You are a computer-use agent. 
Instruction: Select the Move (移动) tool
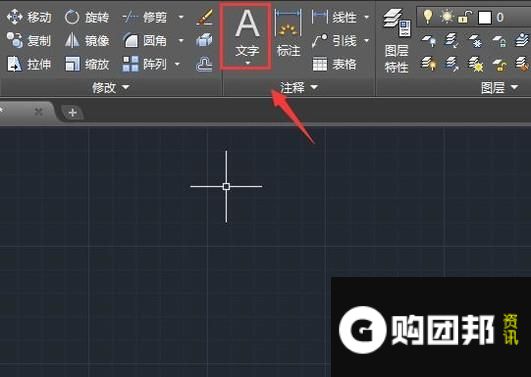(x=29, y=17)
